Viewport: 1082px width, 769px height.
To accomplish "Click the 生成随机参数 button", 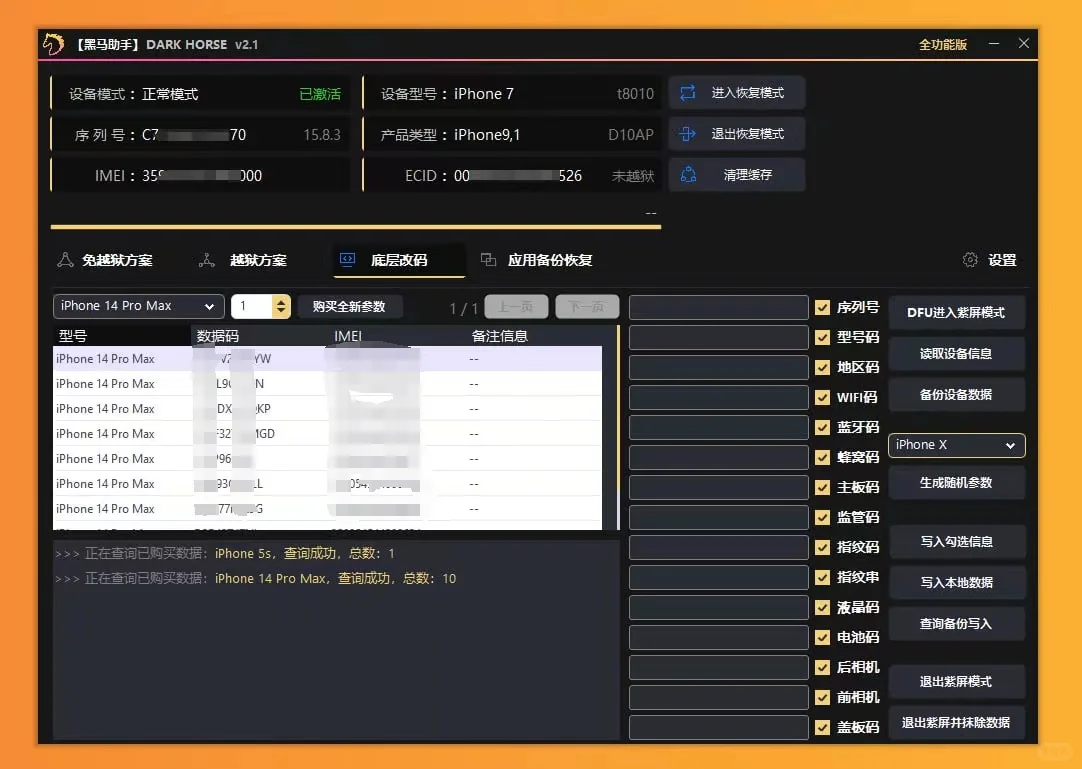I will click(956, 483).
